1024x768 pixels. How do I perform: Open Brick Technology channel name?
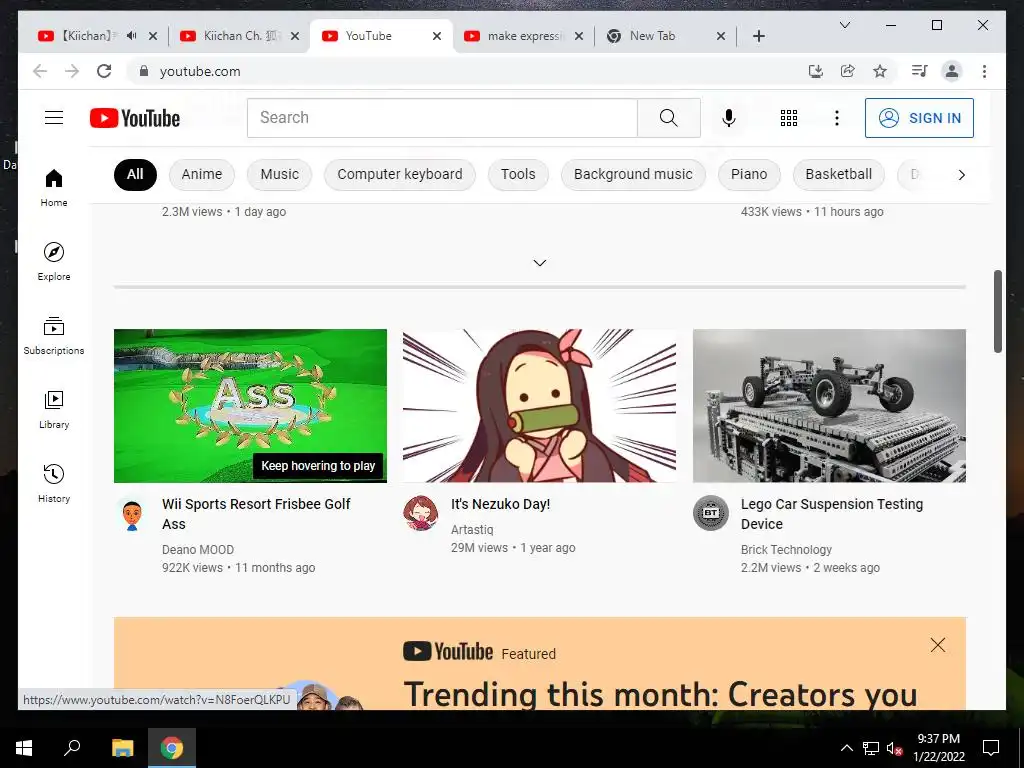(x=786, y=550)
